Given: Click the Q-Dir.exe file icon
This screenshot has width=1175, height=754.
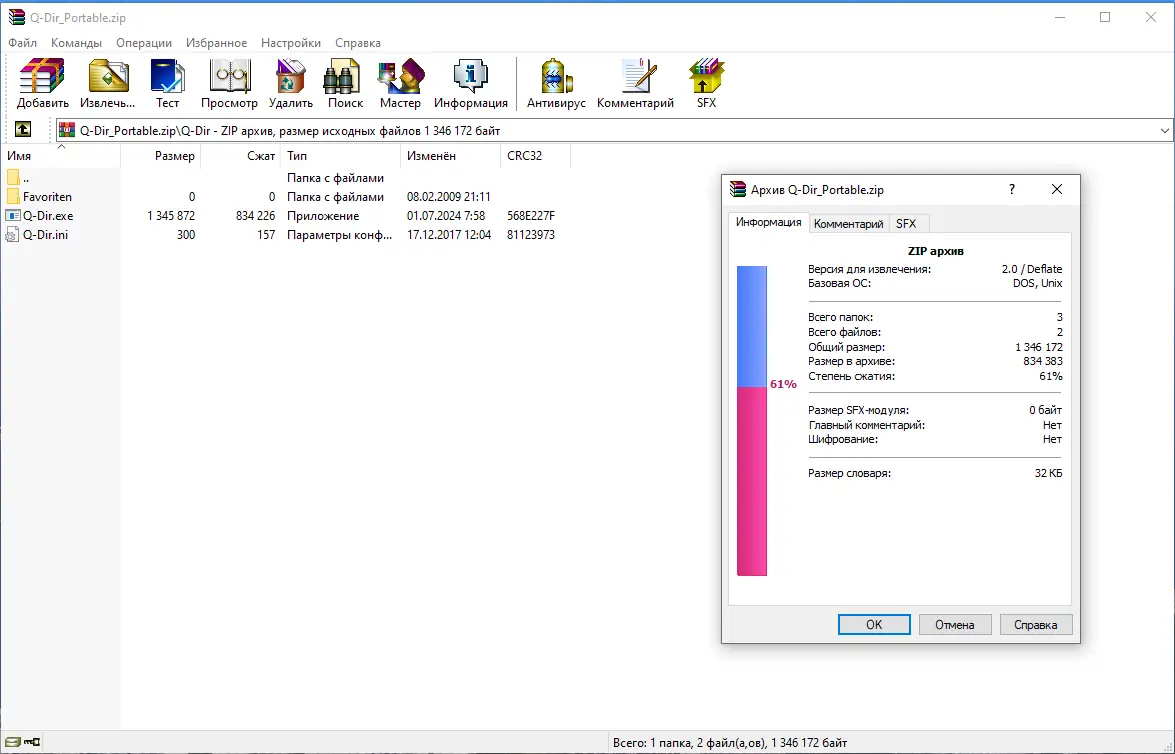Looking at the screenshot, I should [x=13, y=216].
